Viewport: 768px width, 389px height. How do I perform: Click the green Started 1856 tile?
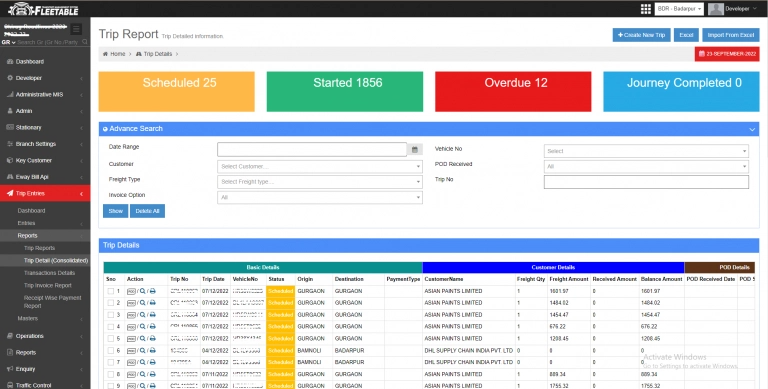click(345, 92)
